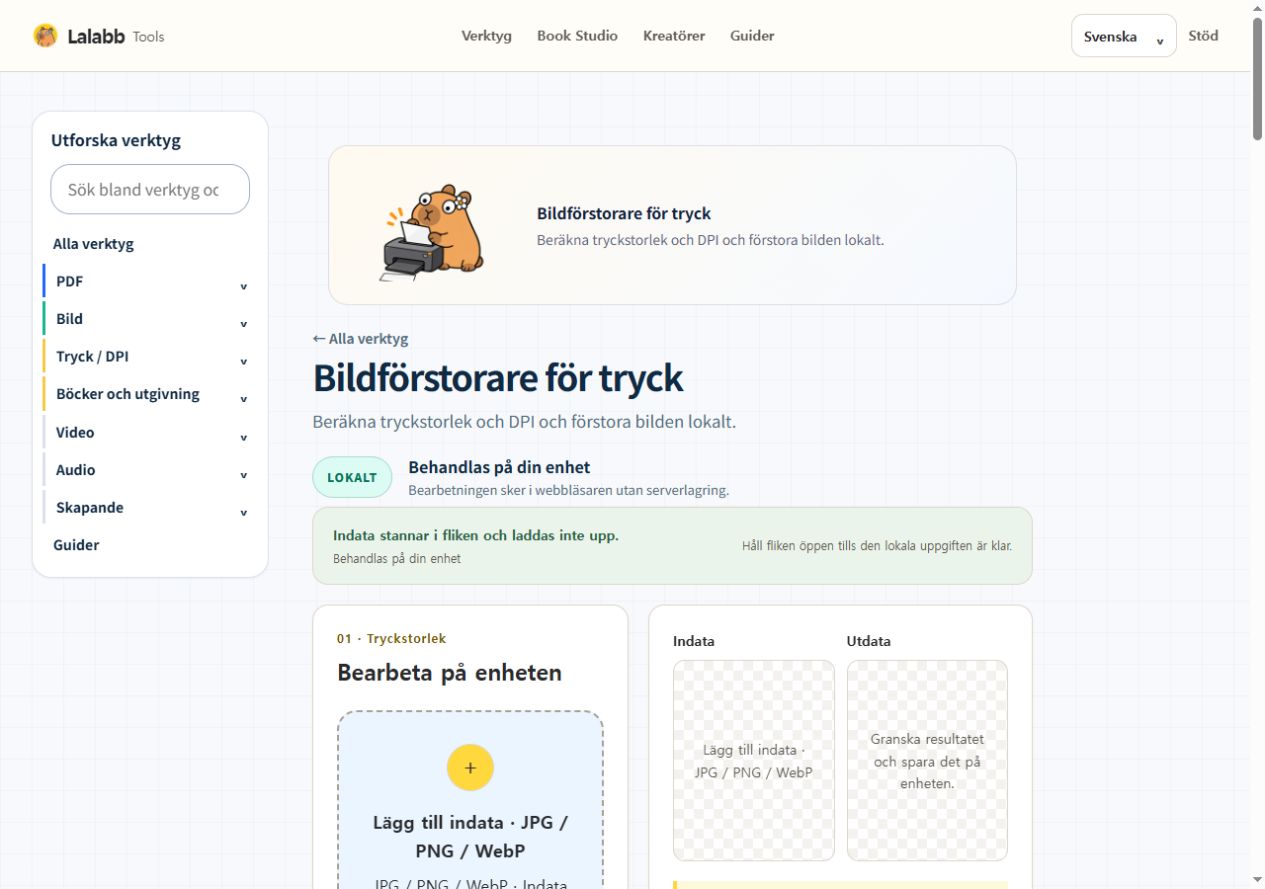Click the Lalabb capybara logo icon
The width and height of the screenshot is (1265, 889).
coord(45,36)
